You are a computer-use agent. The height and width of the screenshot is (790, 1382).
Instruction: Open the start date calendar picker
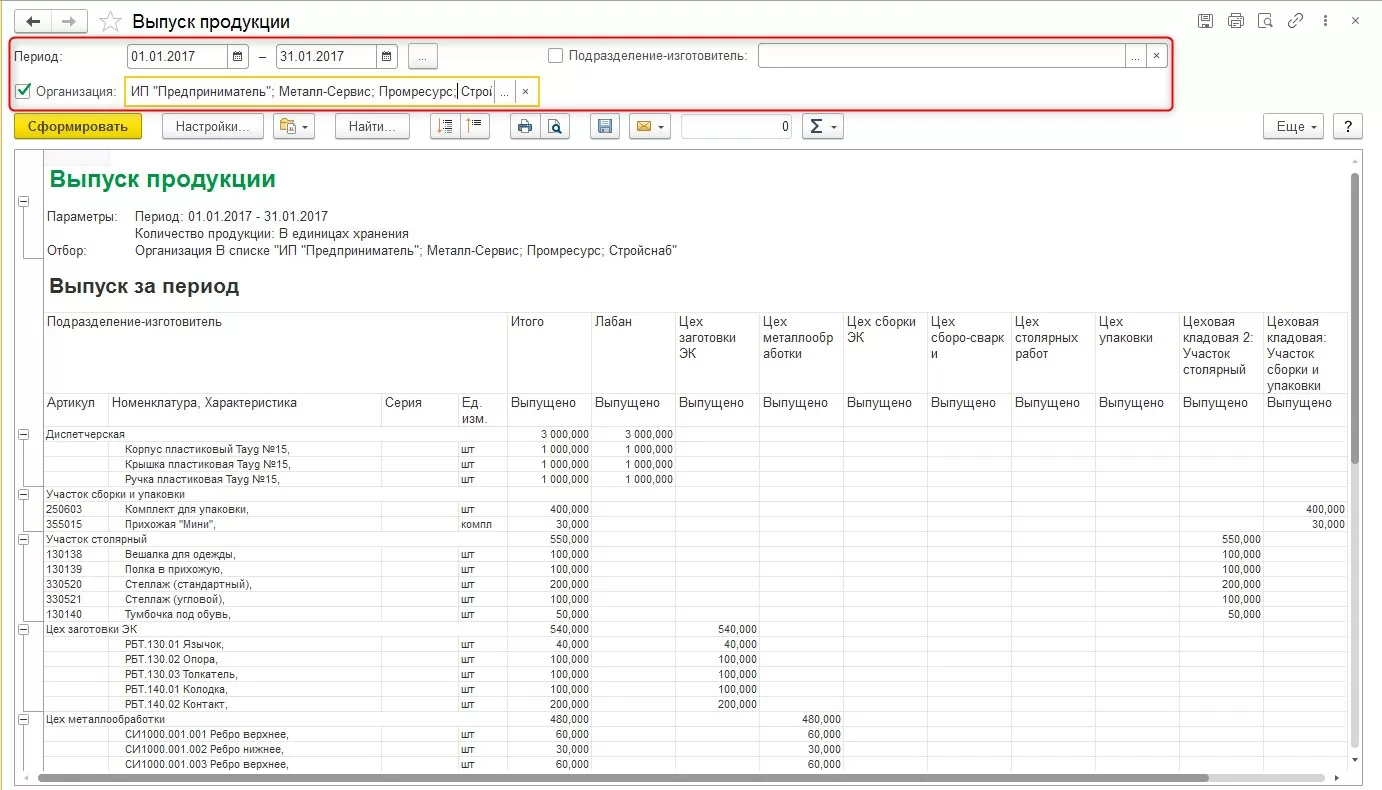click(x=238, y=57)
